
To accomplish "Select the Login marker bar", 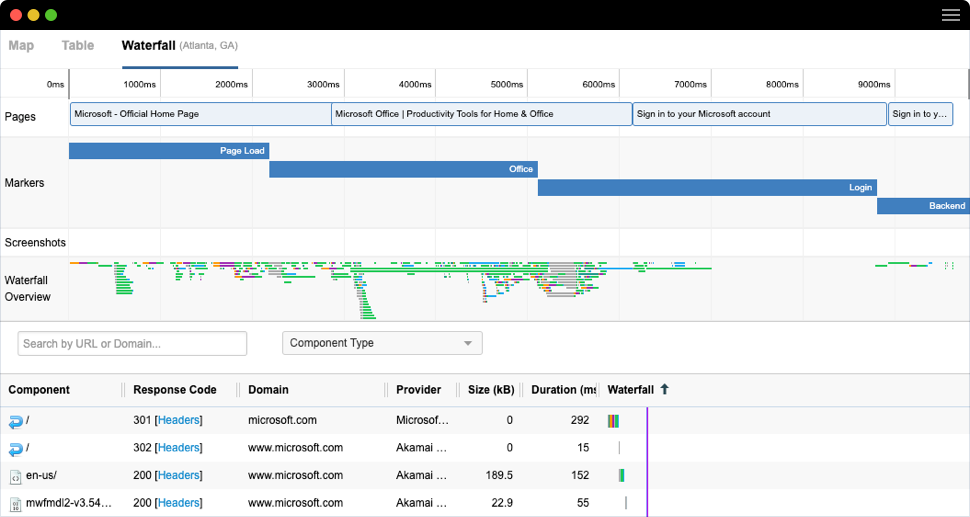I will coord(707,187).
